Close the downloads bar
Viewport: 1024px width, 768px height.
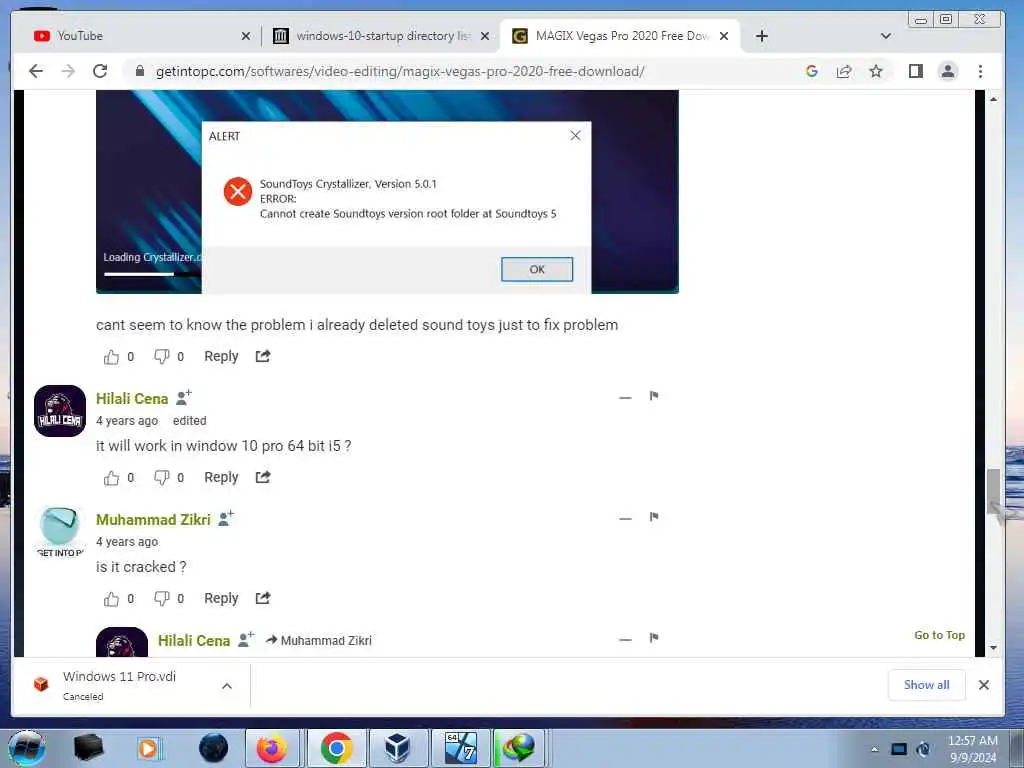[x=984, y=684]
